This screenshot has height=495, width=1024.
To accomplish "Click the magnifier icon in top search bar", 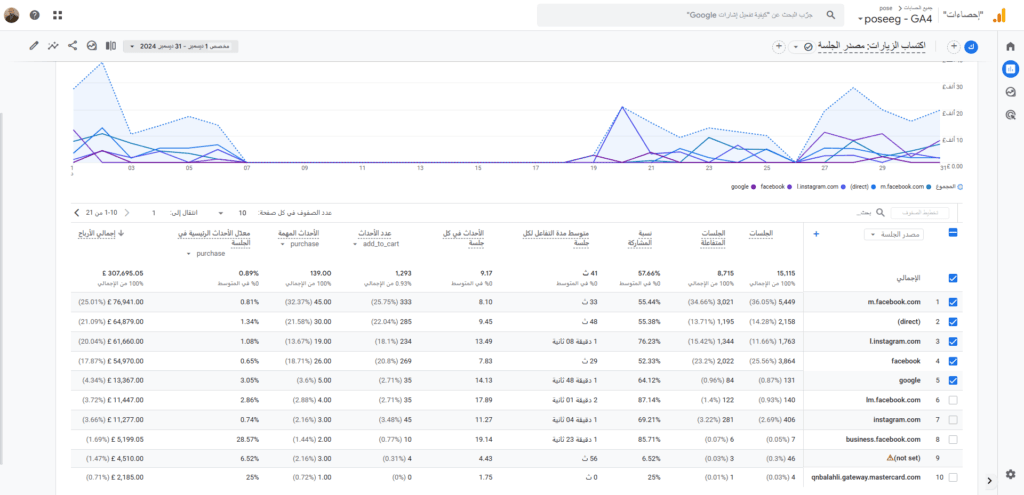I will tap(831, 14).
